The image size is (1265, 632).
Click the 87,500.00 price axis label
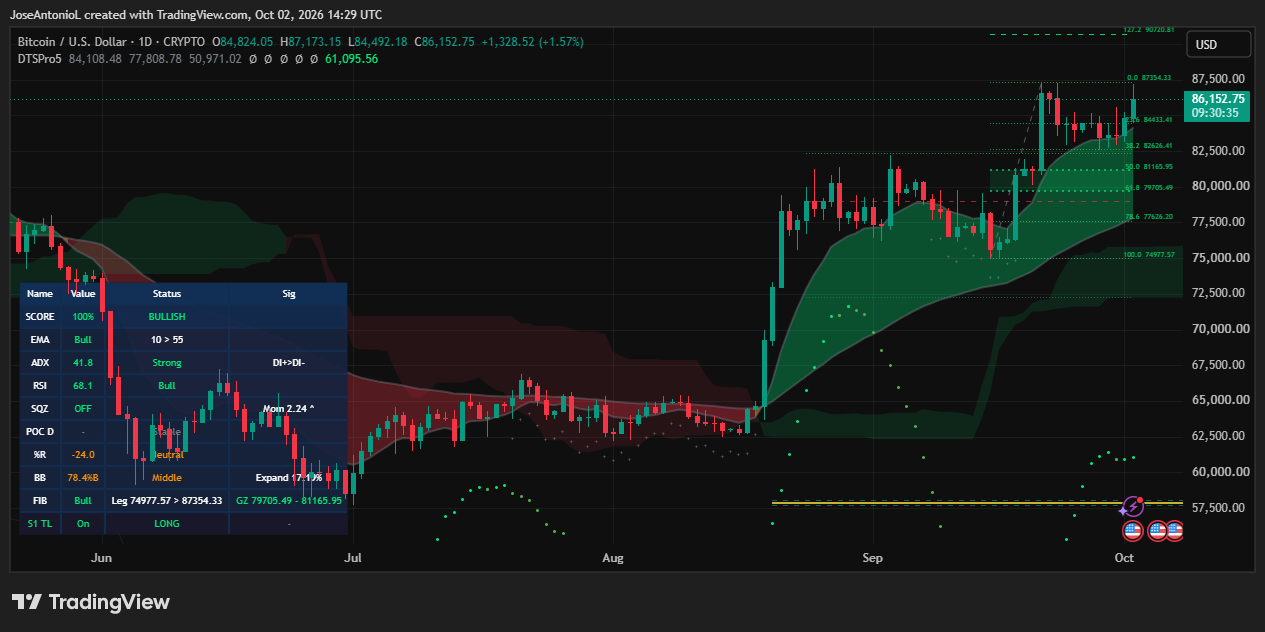(x=1218, y=79)
